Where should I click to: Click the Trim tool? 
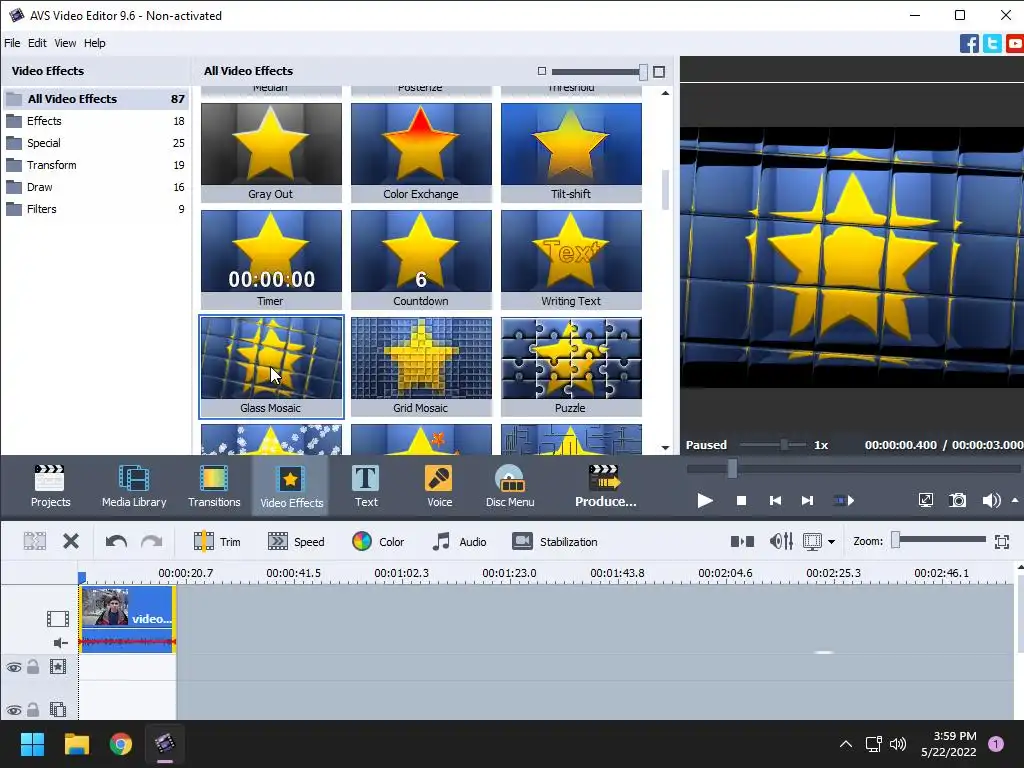217,541
